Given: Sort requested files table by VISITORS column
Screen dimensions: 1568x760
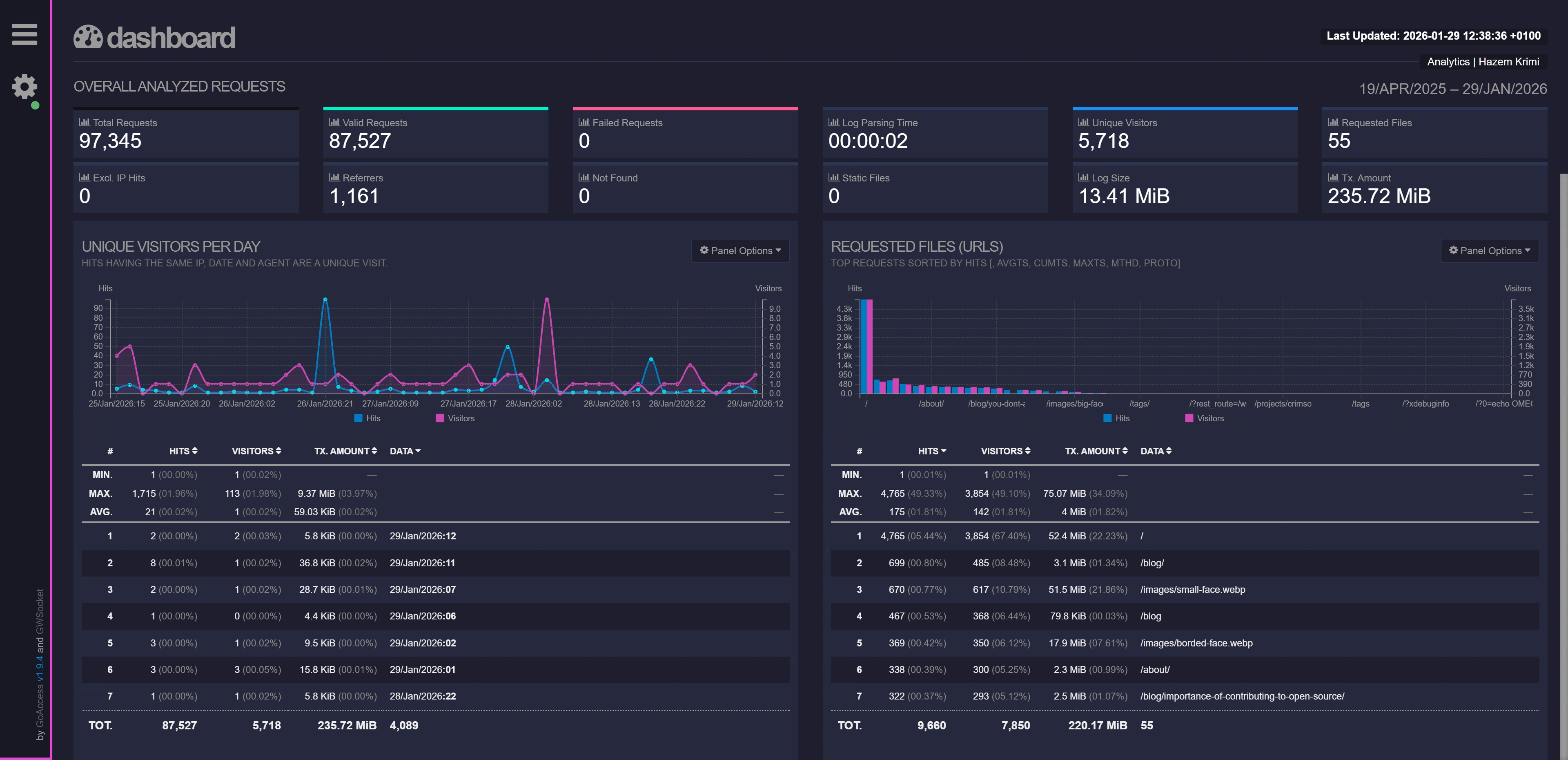Looking at the screenshot, I should (1006, 451).
